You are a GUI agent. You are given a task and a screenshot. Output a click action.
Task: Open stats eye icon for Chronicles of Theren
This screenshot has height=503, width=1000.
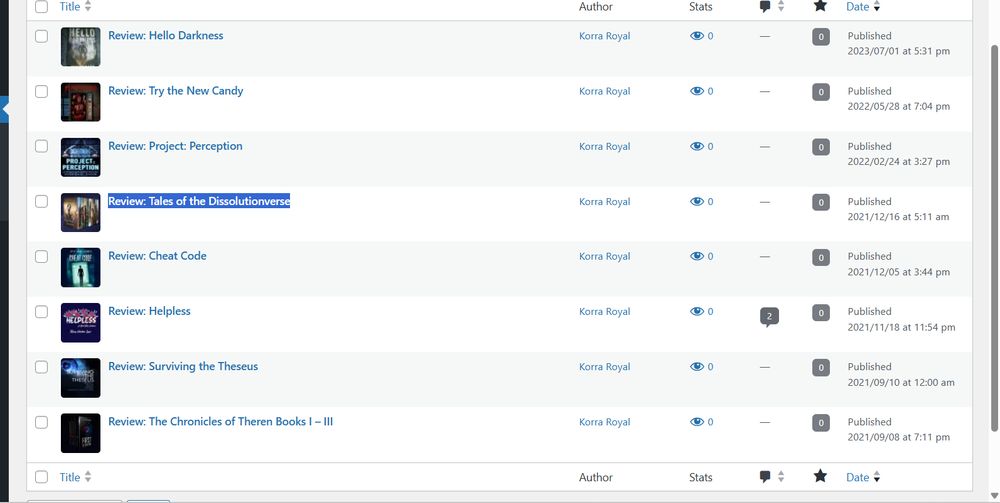[x=696, y=422]
